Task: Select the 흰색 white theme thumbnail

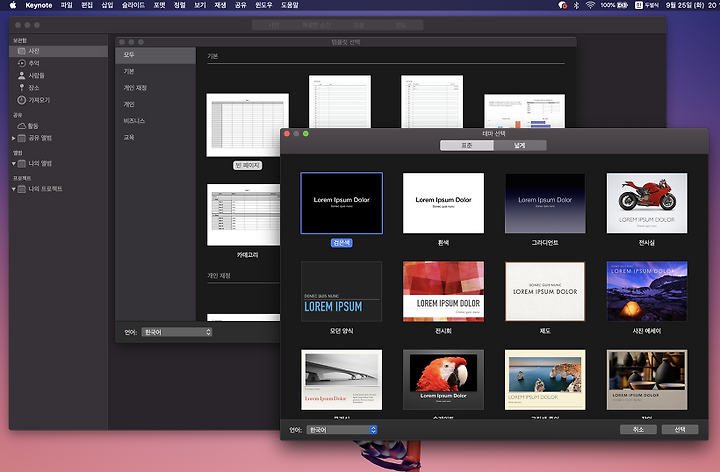Action: coord(443,203)
